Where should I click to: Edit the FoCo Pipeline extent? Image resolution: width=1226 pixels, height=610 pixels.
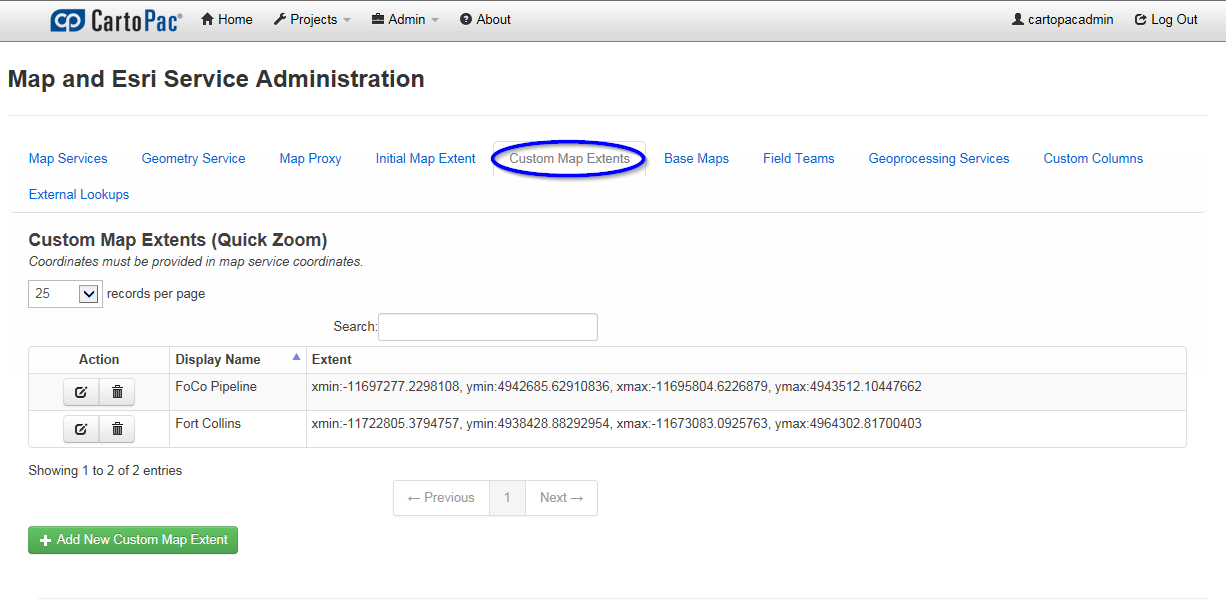81,392
